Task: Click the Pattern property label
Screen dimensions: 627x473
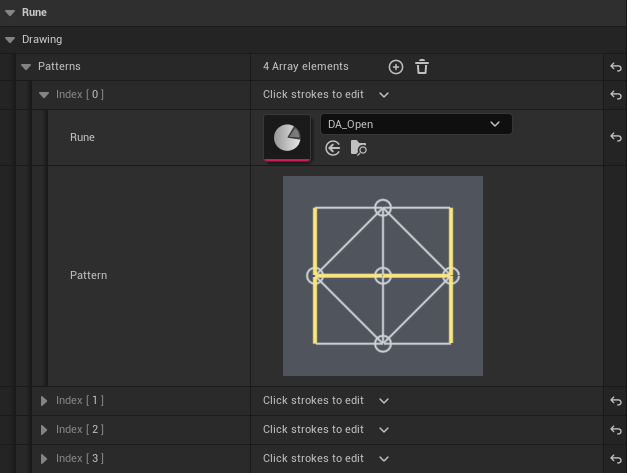Action: 88,275
